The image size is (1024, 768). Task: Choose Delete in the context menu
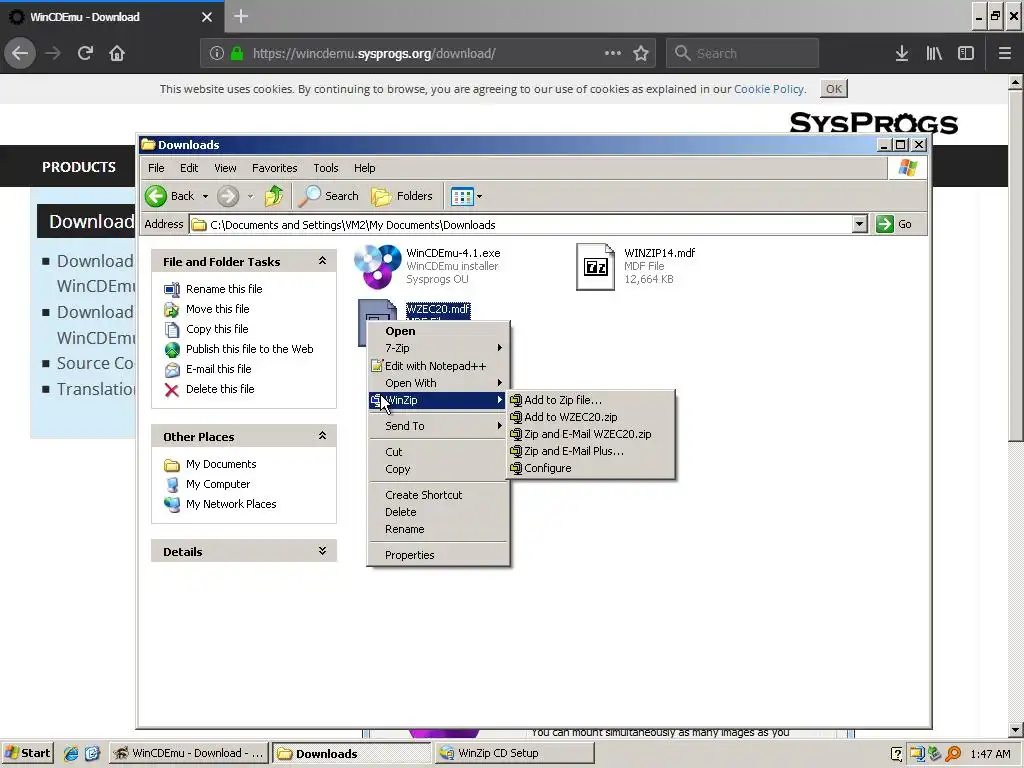(x=438, y=512)
